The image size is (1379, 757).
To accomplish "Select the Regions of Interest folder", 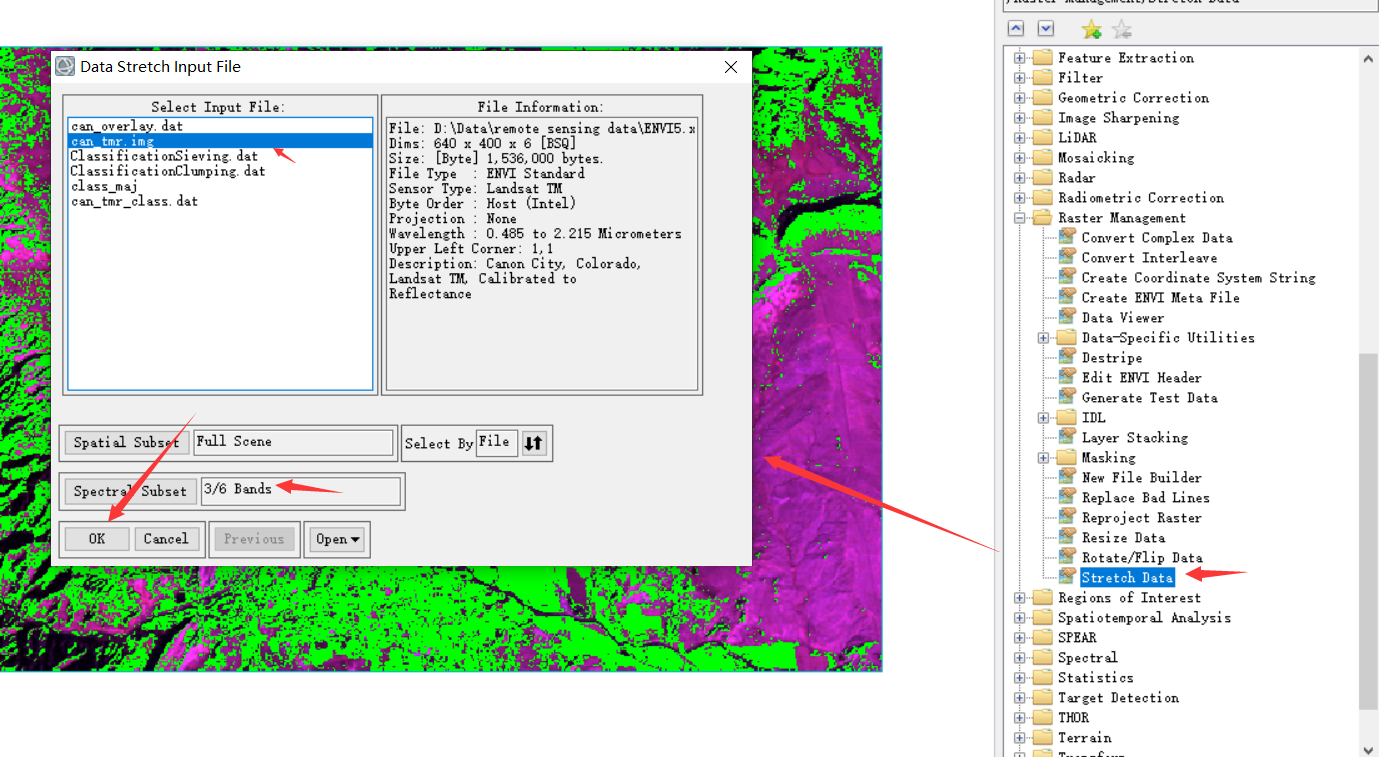I will click(1129, 598).
